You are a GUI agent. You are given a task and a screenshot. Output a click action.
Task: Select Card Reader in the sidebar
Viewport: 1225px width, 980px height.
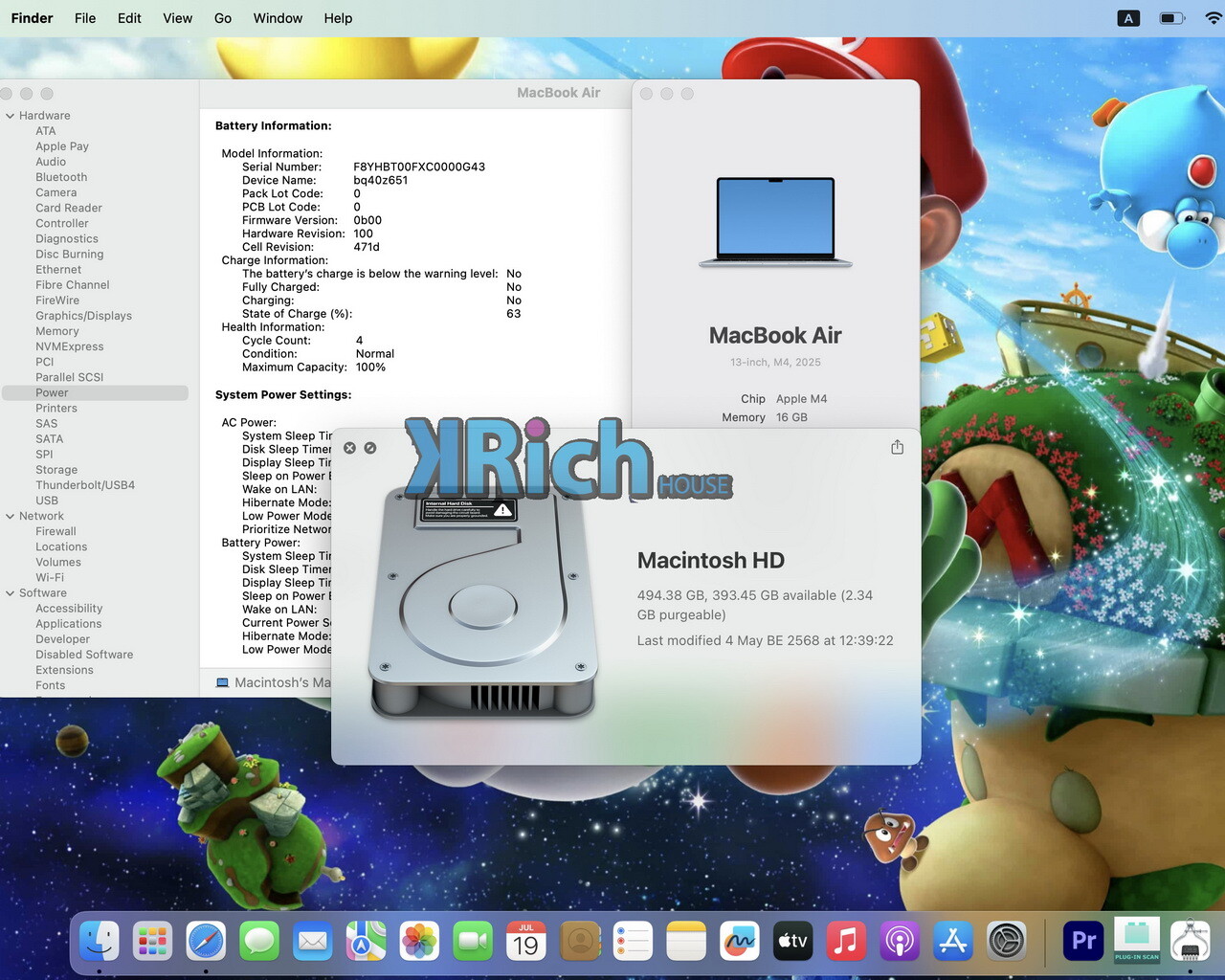[69, 208]
